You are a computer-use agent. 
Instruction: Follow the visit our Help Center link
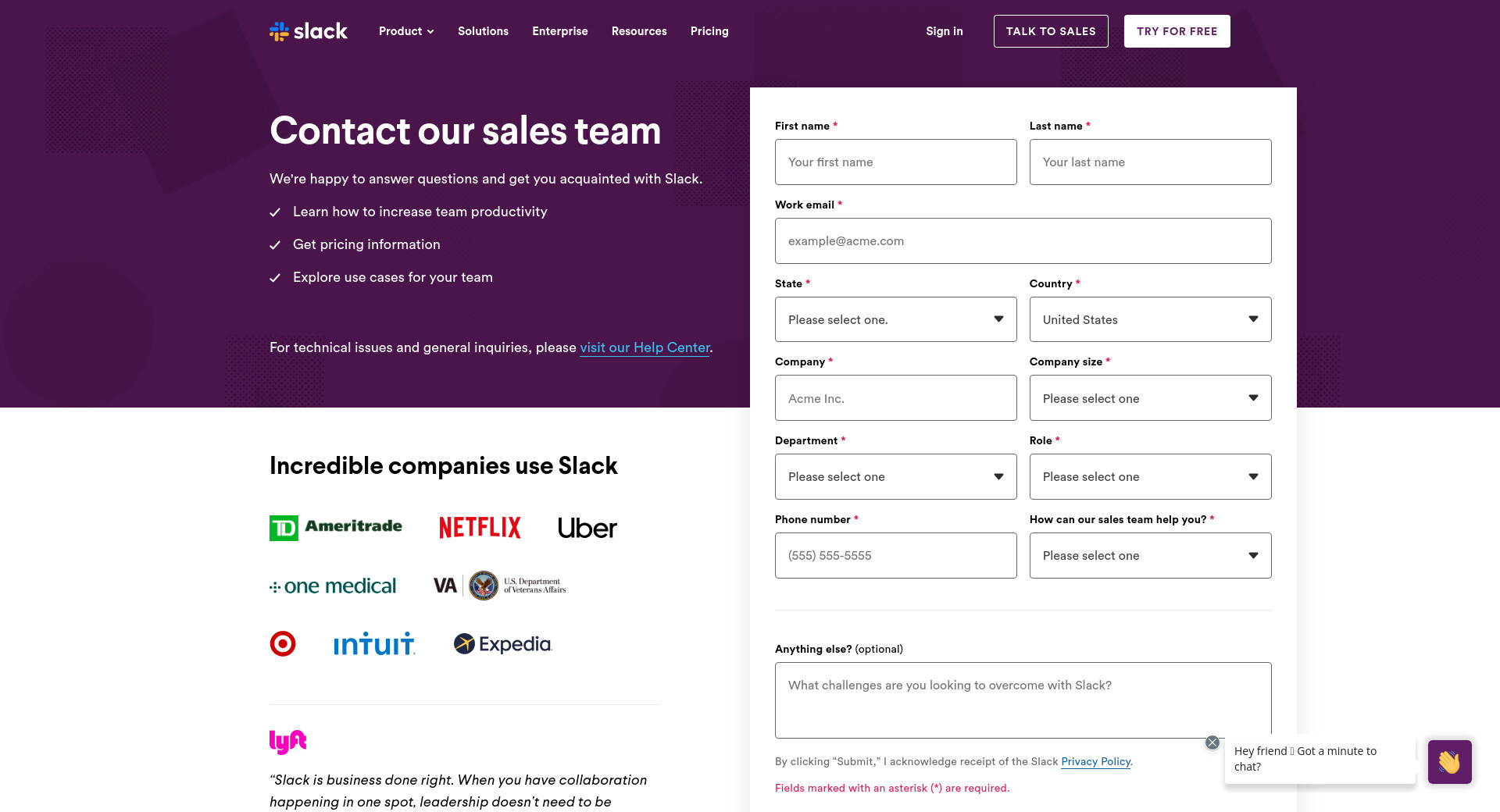point(645,347)
